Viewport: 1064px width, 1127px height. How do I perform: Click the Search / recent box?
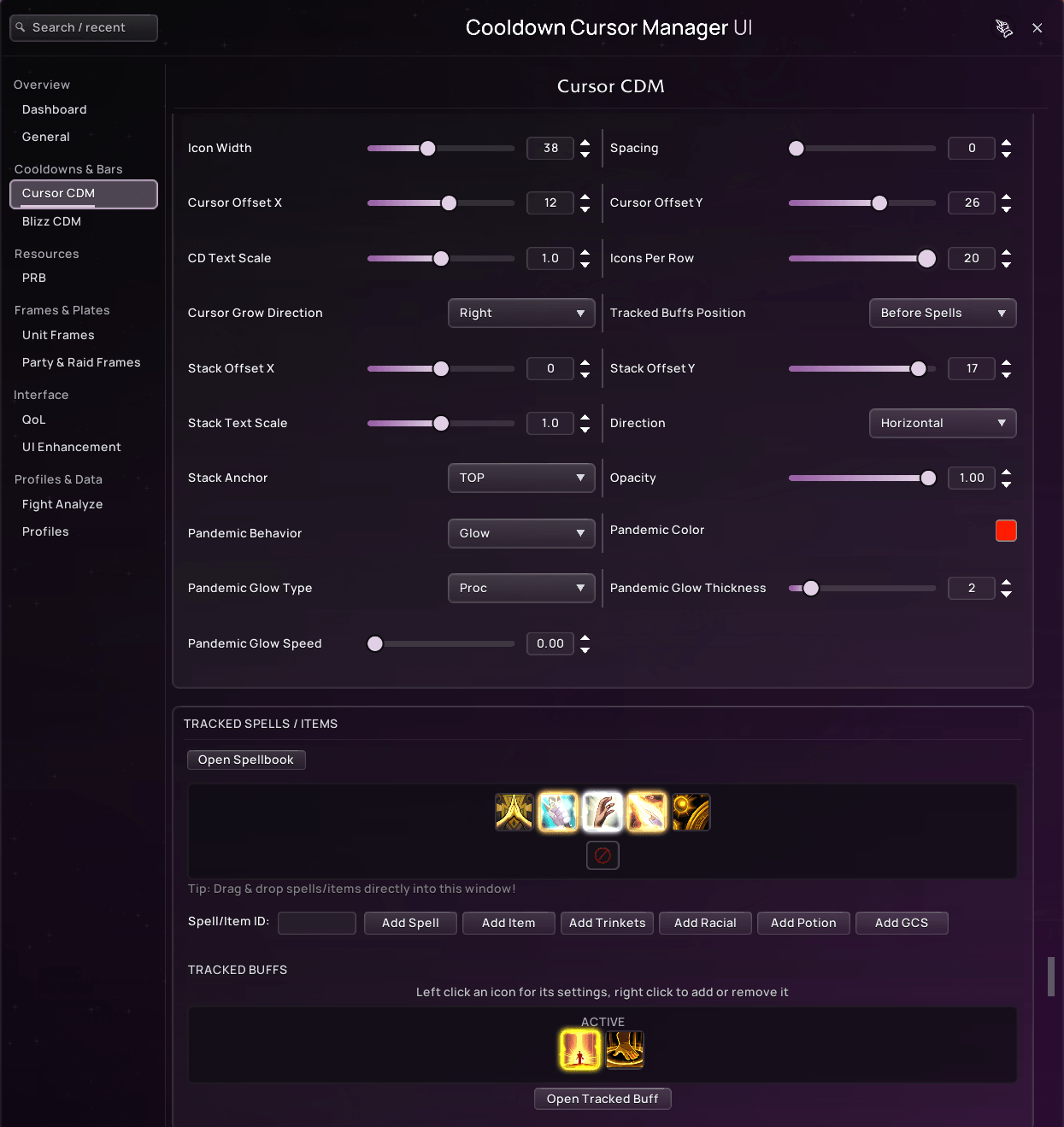tap(84, 27)
